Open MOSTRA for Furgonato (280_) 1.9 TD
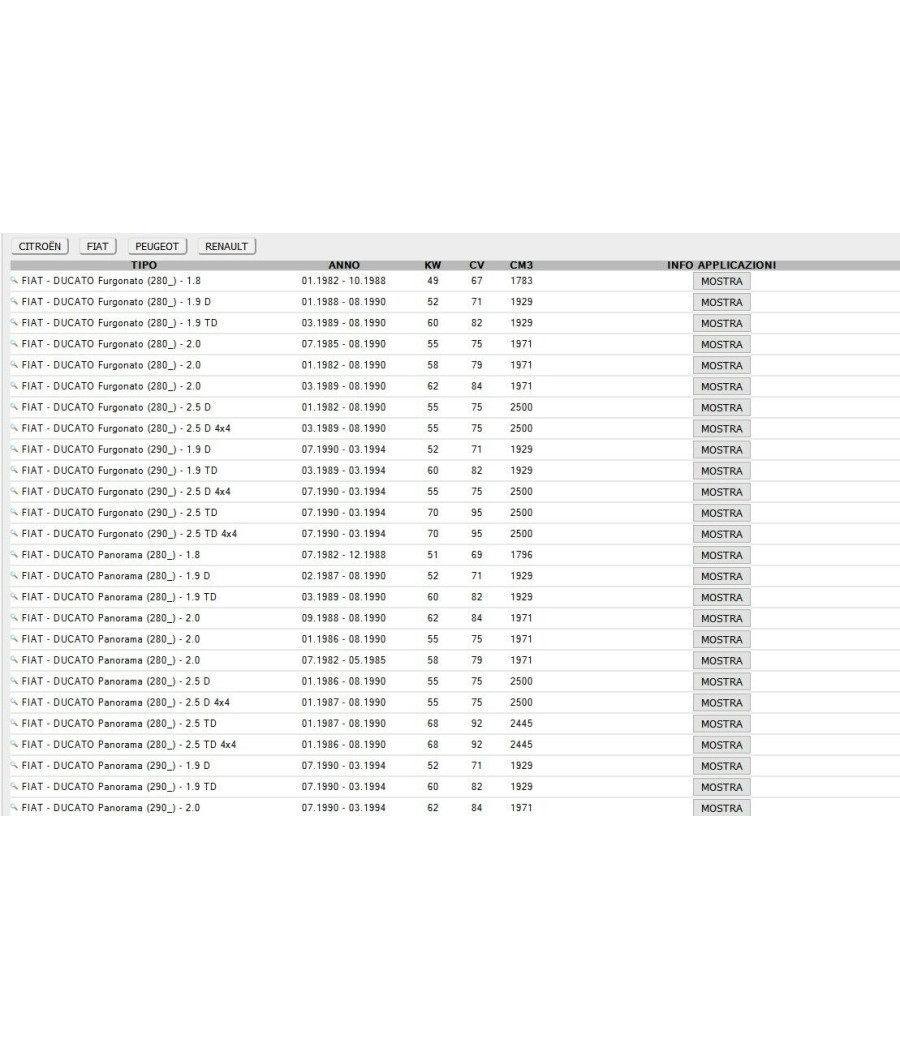The height and width of the screenshot is (1050, 900). pyautogui.click(x=722, y=323)
